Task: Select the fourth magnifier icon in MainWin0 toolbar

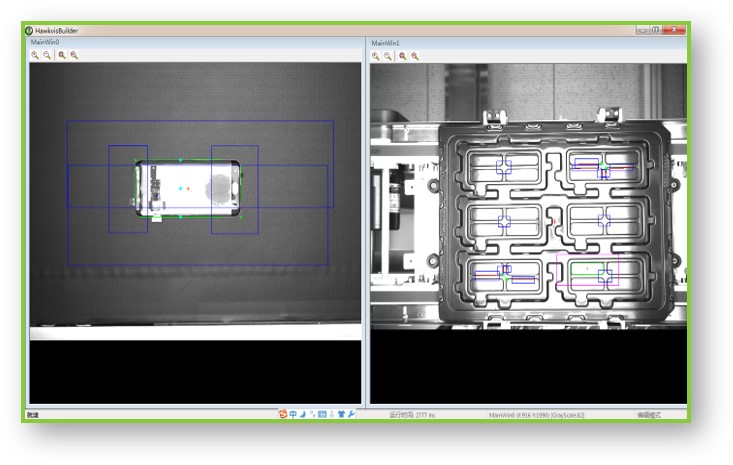Action: pyautogui.click(x=74, y=55)
